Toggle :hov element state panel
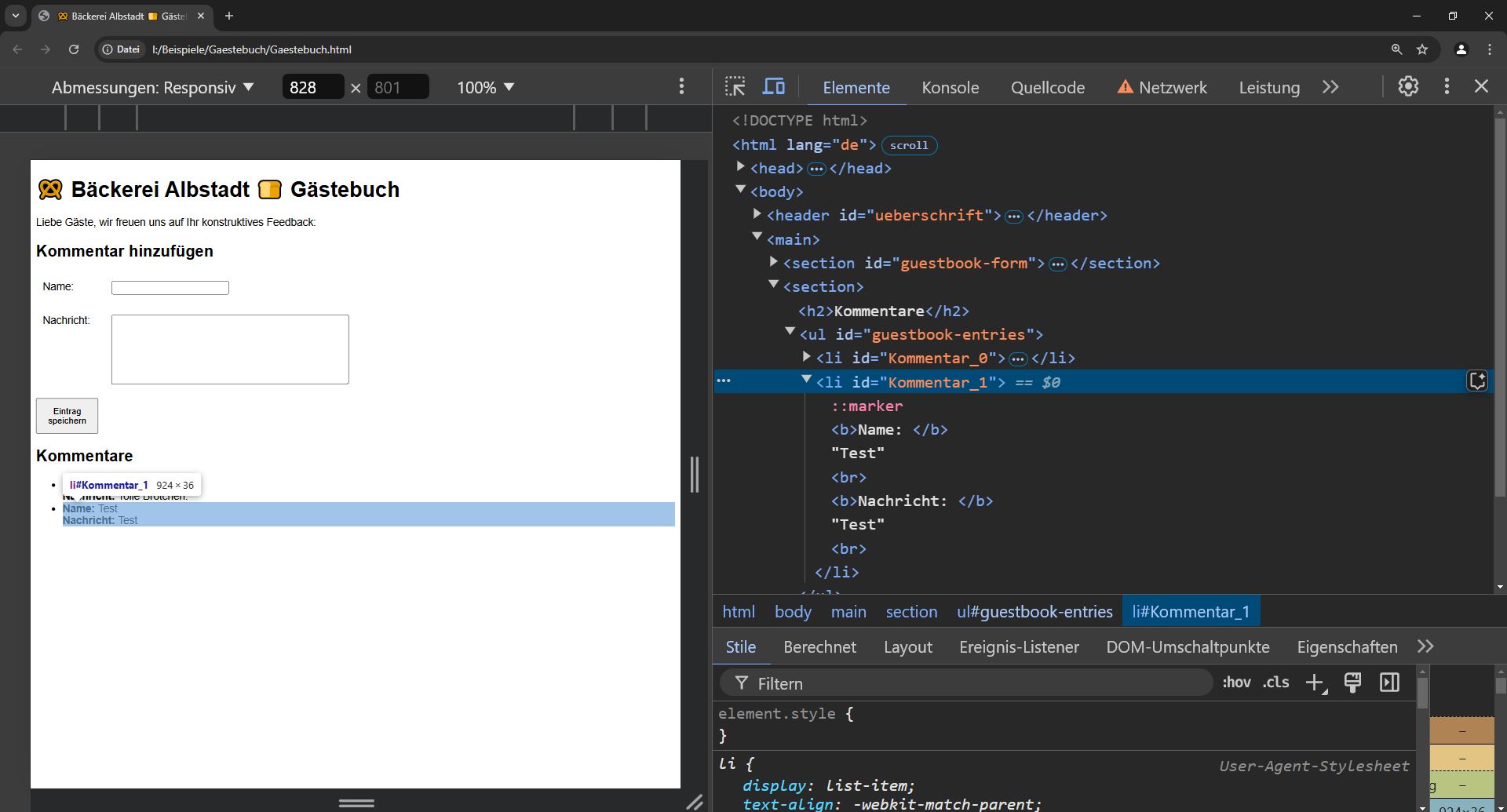This screenshot has width=1507, height=812. tap(1236, 683)
